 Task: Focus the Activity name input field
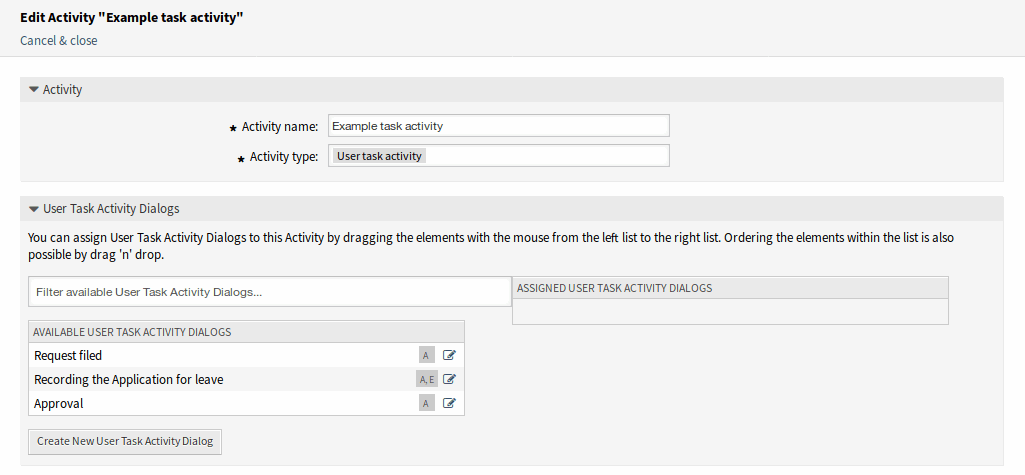(499, 125)
